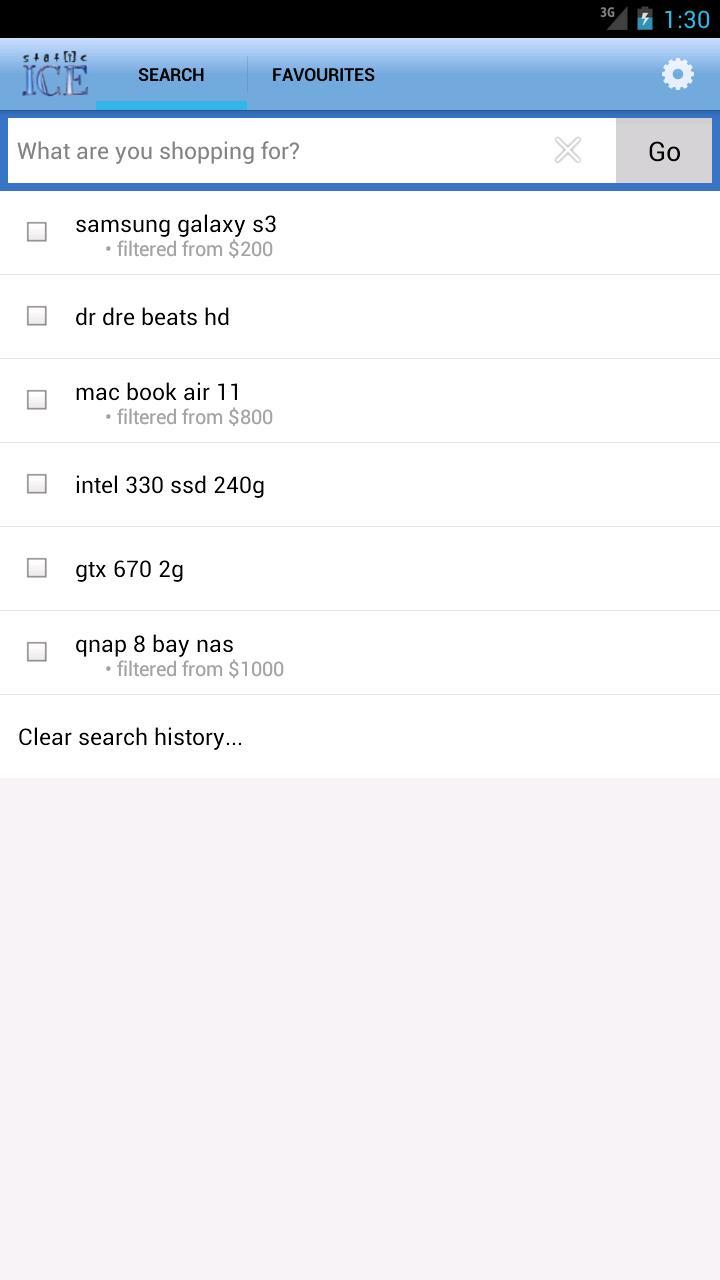Viewport: 720px width, 1280px height.
Task: Check the gtx 670 2g checkbox
Action: pyautogui.click(x=37, y=568)
